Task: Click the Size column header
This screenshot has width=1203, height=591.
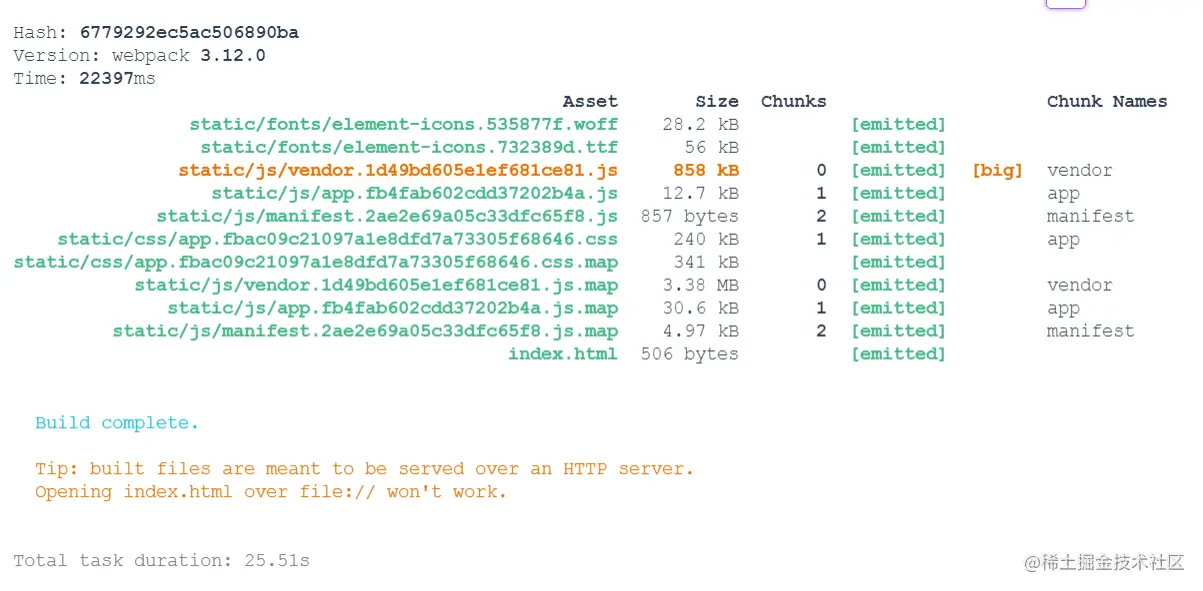Action: tap(717, 101)
